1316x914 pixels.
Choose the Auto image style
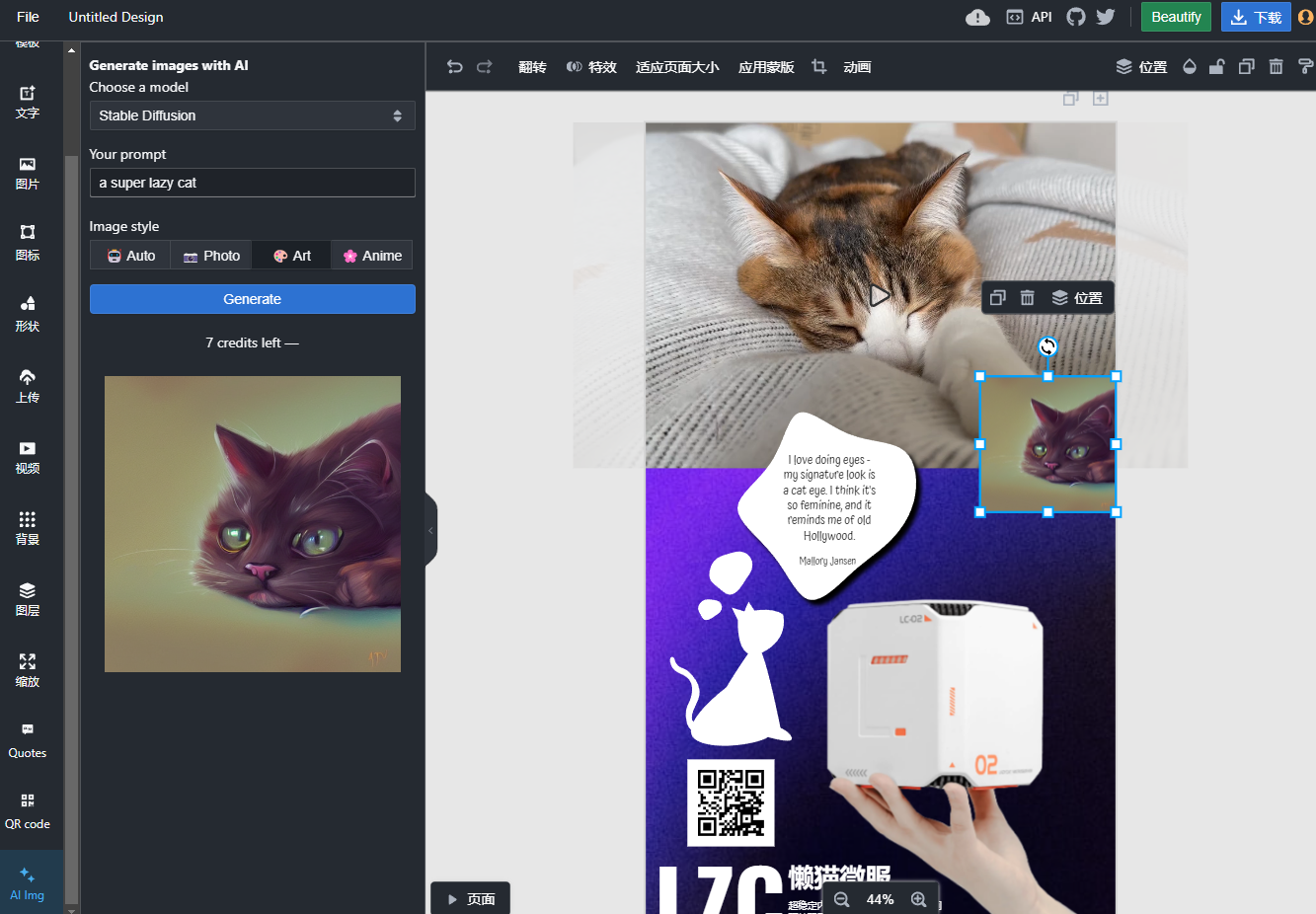pyautogui.click(x=131, y=256)
